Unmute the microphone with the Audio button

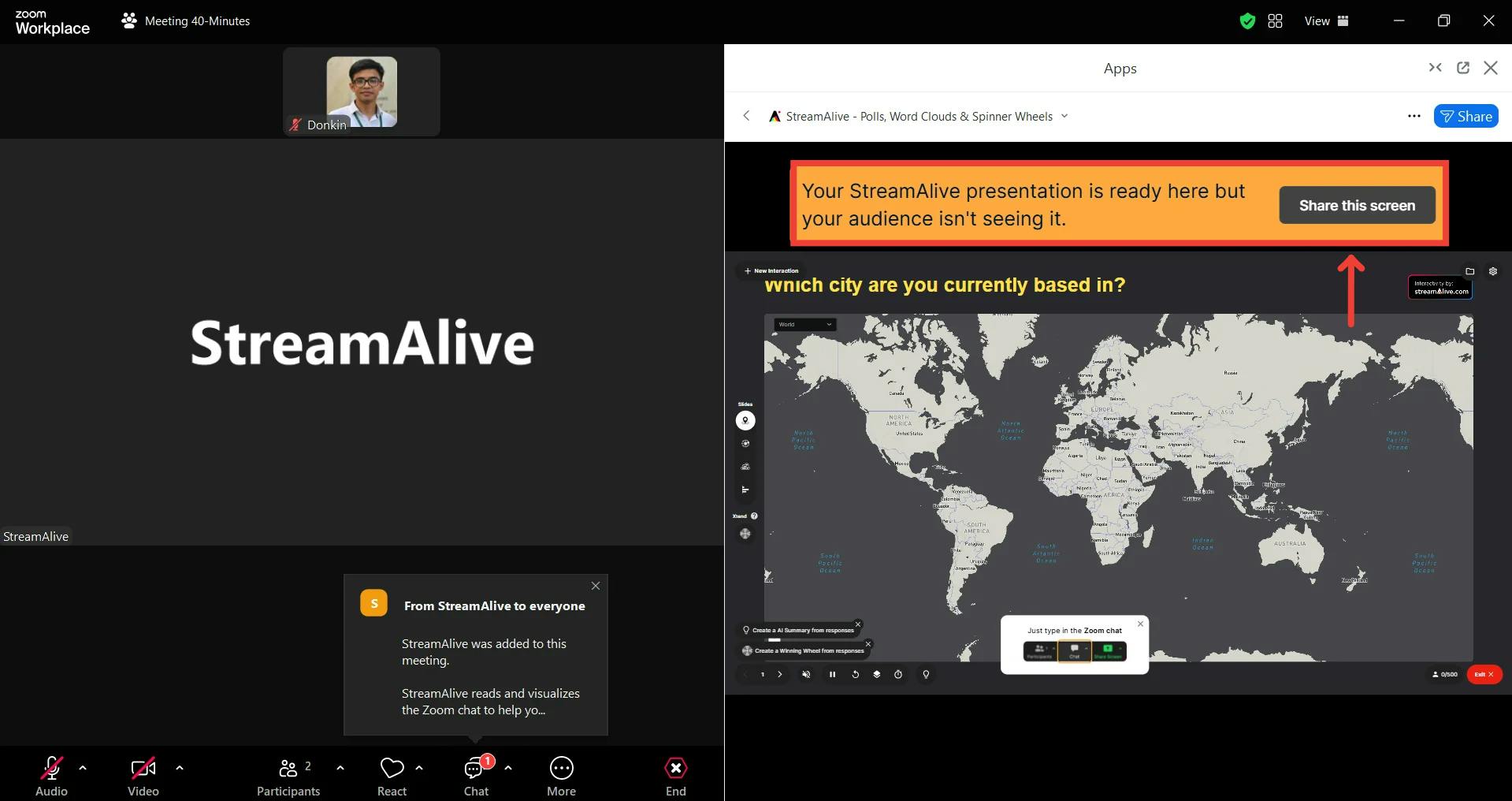click(52, 776)
